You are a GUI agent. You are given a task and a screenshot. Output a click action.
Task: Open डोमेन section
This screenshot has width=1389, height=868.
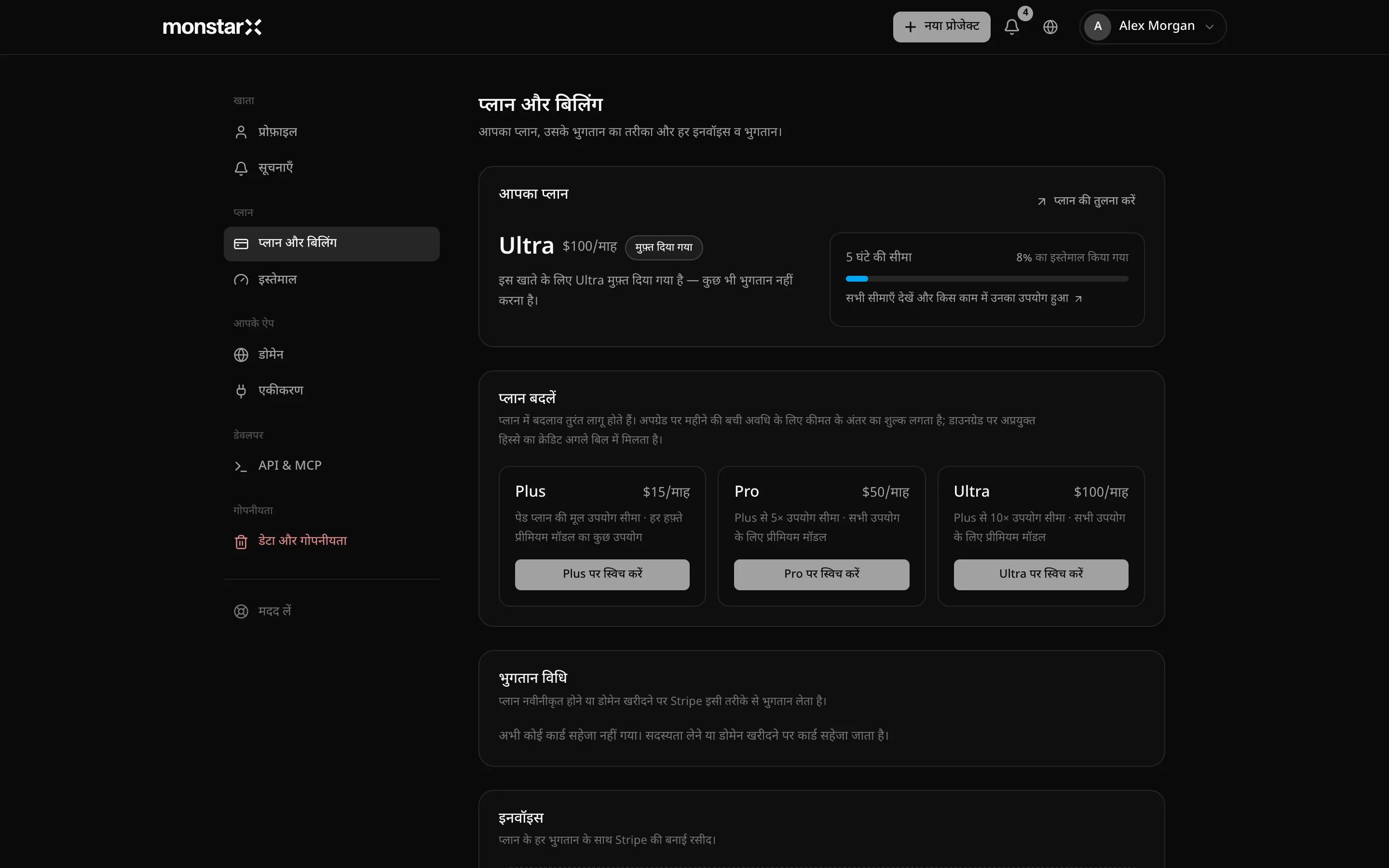(332, 355)
